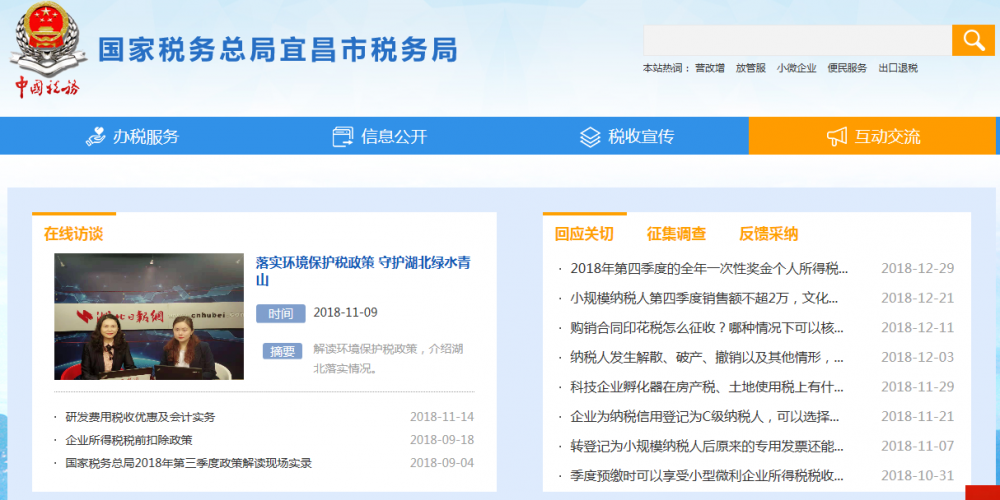Open the 营改增 hot keyword link
The image size is (1000, 500).
(710, 68)
